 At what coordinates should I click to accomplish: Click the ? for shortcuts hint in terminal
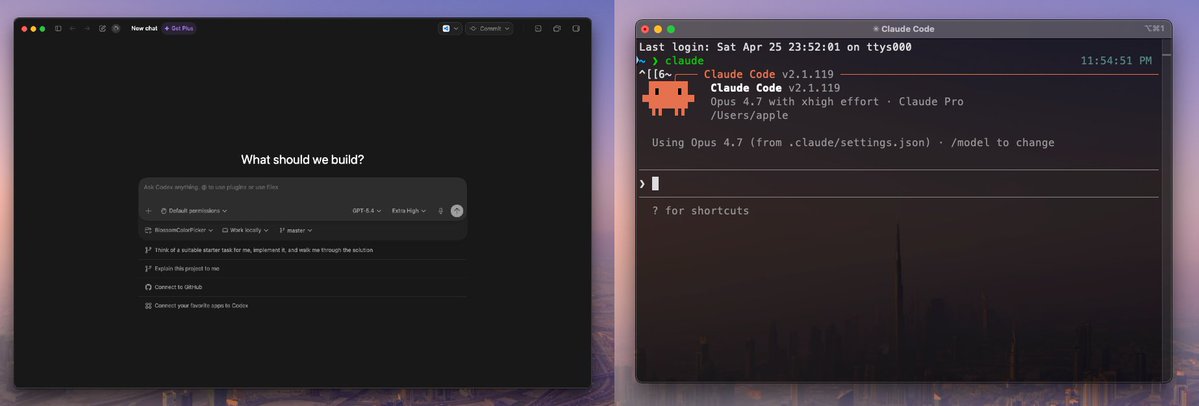[700, 211]
